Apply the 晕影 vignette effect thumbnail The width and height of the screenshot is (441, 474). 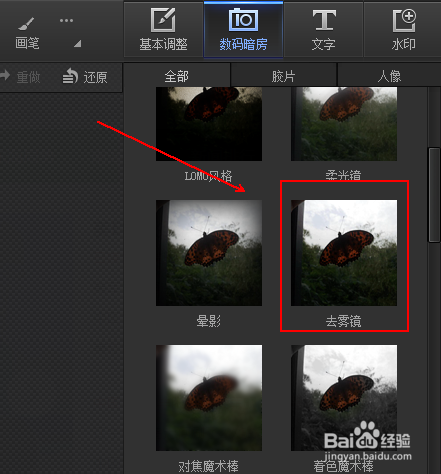209,253
